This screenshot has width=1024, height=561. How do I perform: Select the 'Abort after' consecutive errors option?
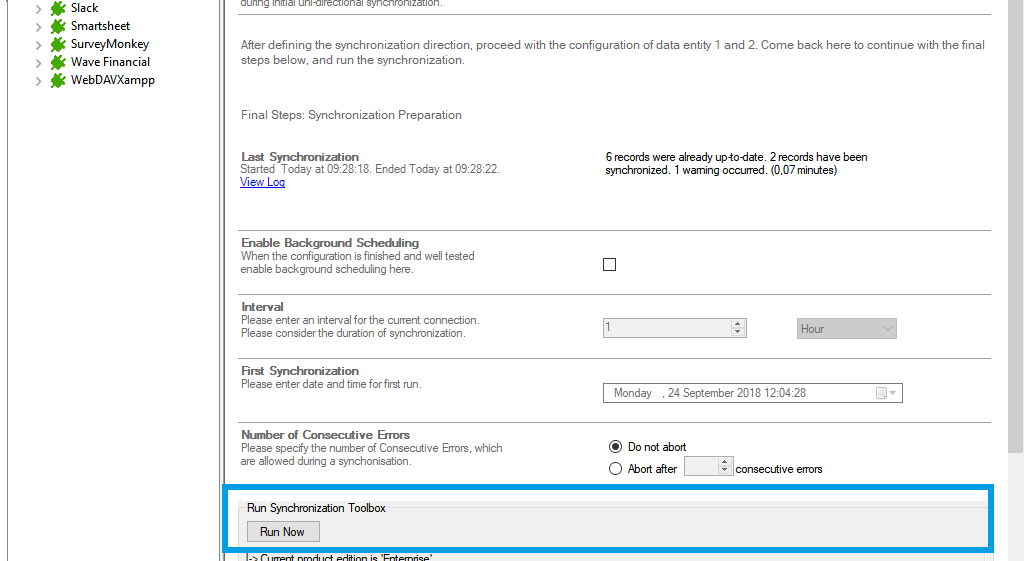616,468
